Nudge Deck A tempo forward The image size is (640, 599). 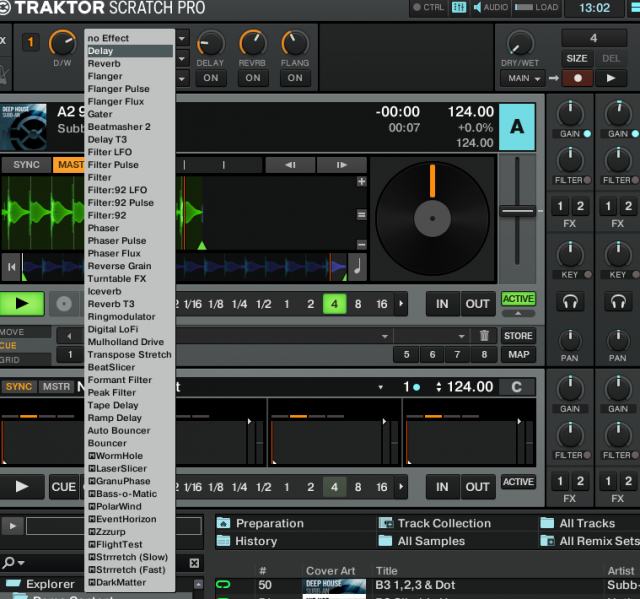pos(342,165)
